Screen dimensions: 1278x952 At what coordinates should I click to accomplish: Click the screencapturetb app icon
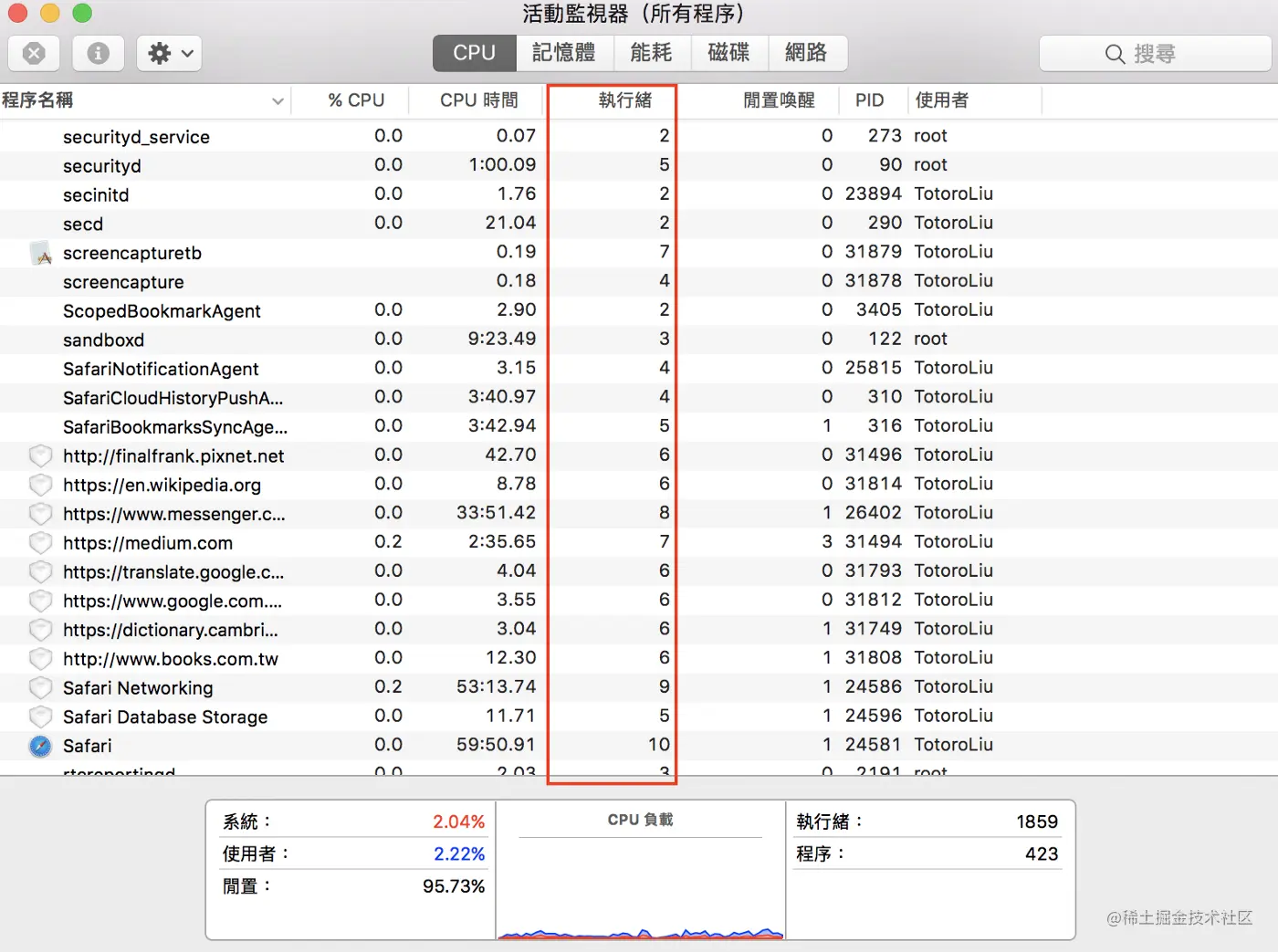(x=41, y=253)
